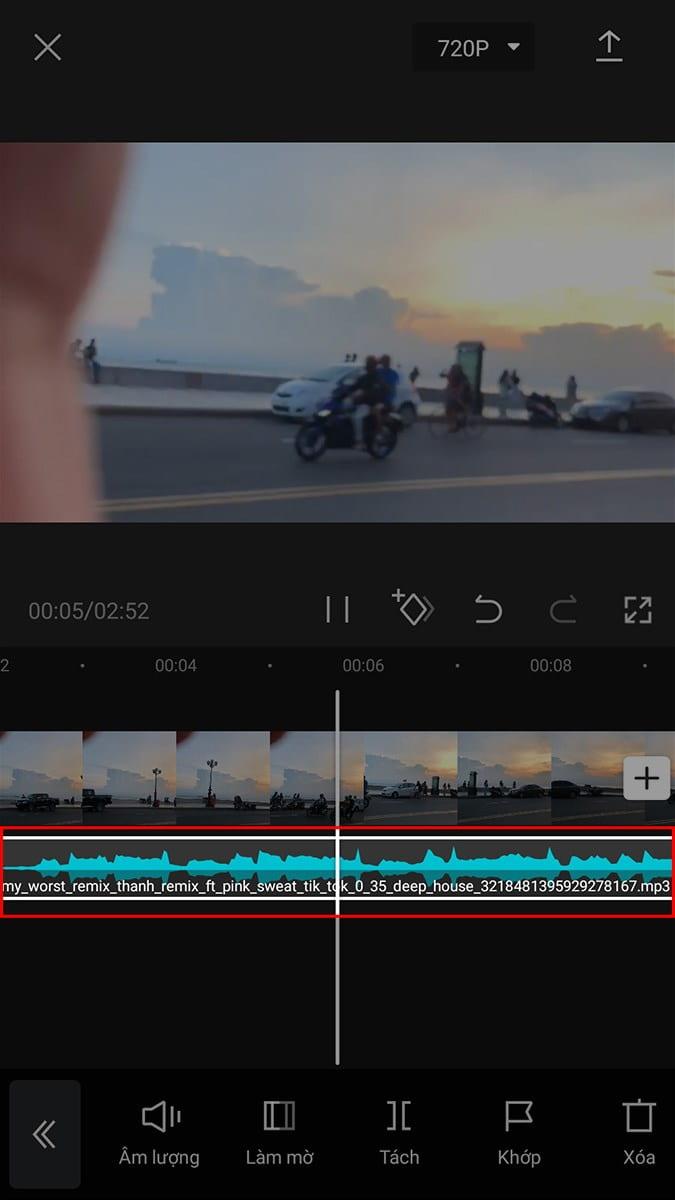The width and height of the screenshot is (675, 1200).
Task: Pause the video playback
Action: pyautogui.click(x=338, y=610)
